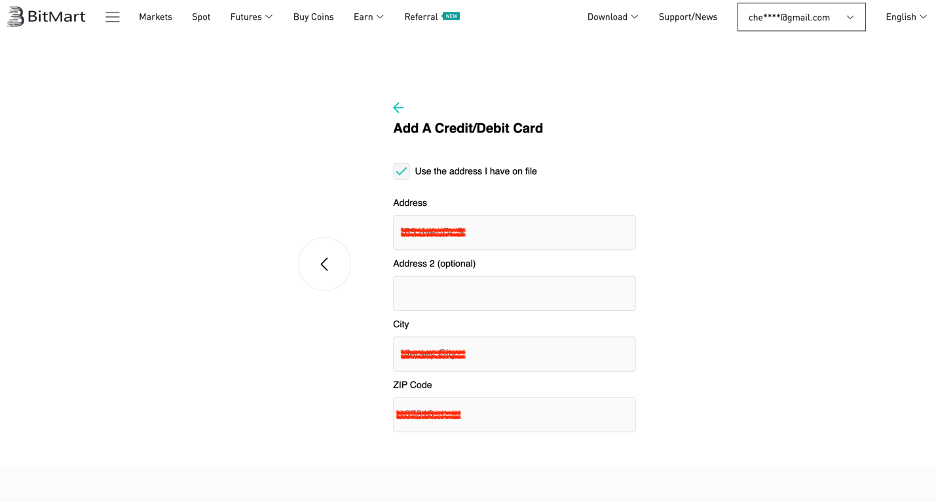
Task: Open the Support/News link
Action: [688, 17]
